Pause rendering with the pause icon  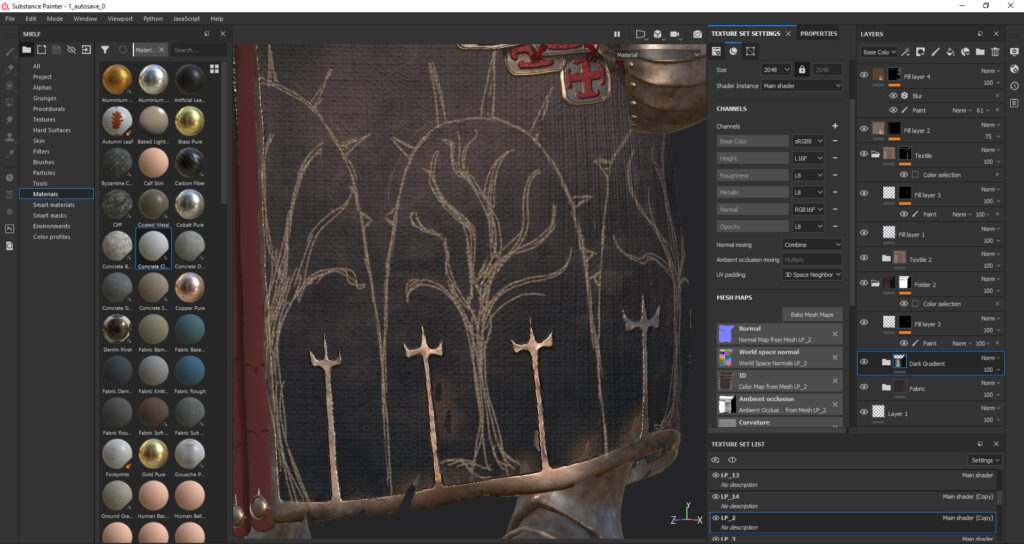[617, 34]
